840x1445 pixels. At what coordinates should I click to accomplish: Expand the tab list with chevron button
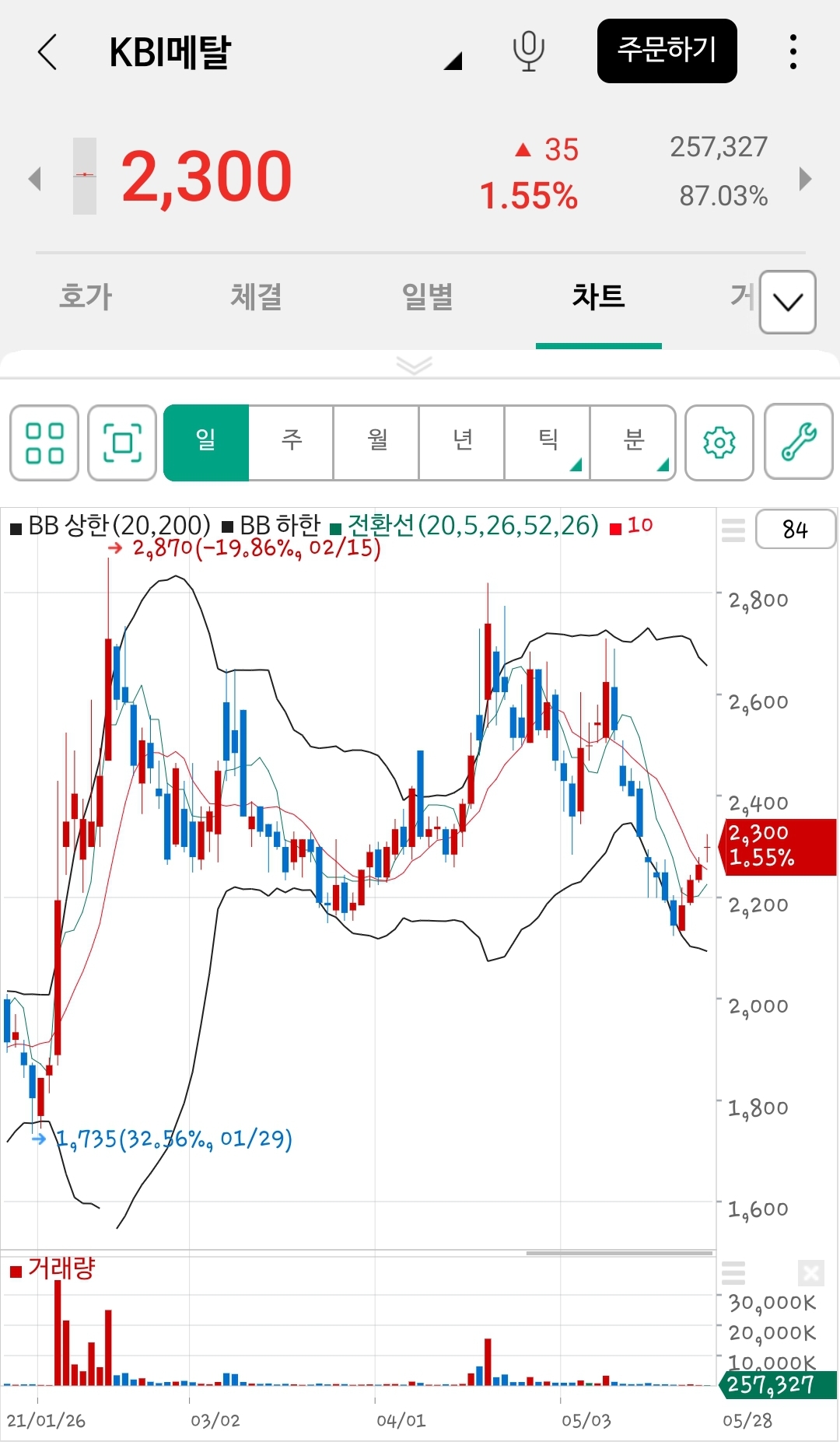tap(787, 302)
